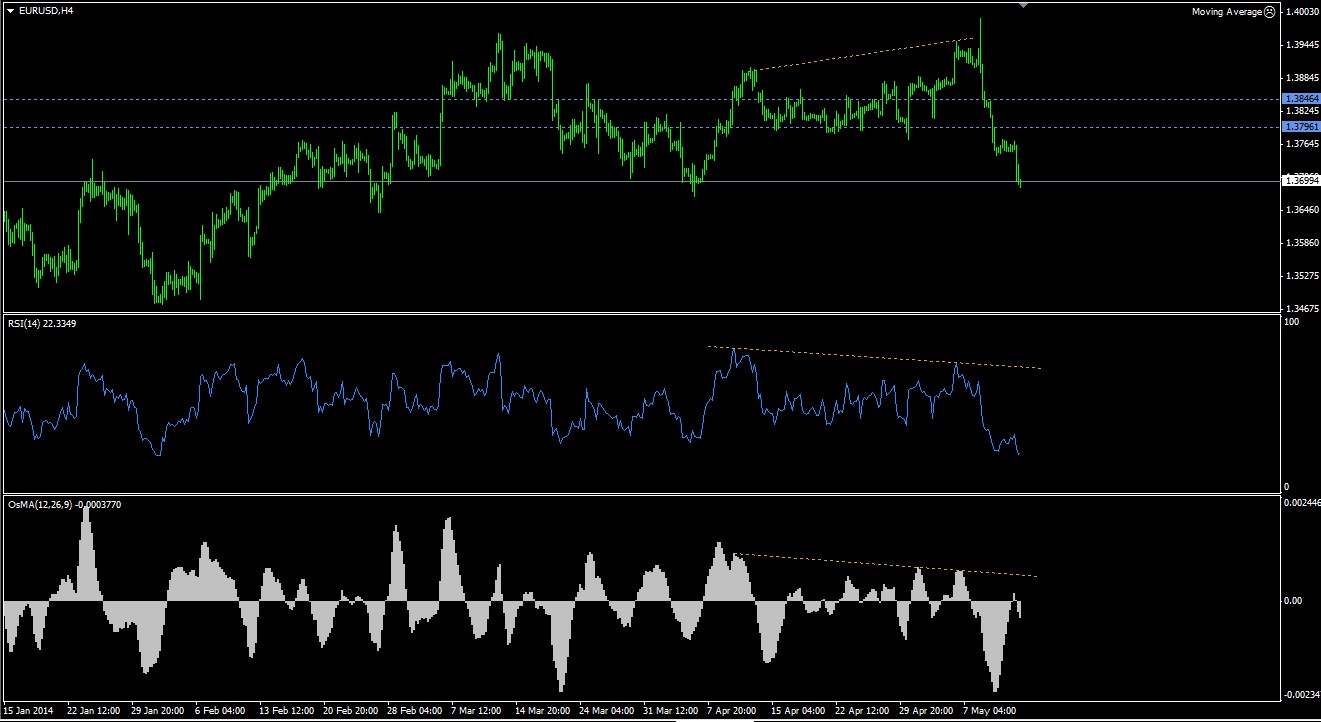
Task: Click the 13 Feb 12:00 time label
Action: pos(287,711)
